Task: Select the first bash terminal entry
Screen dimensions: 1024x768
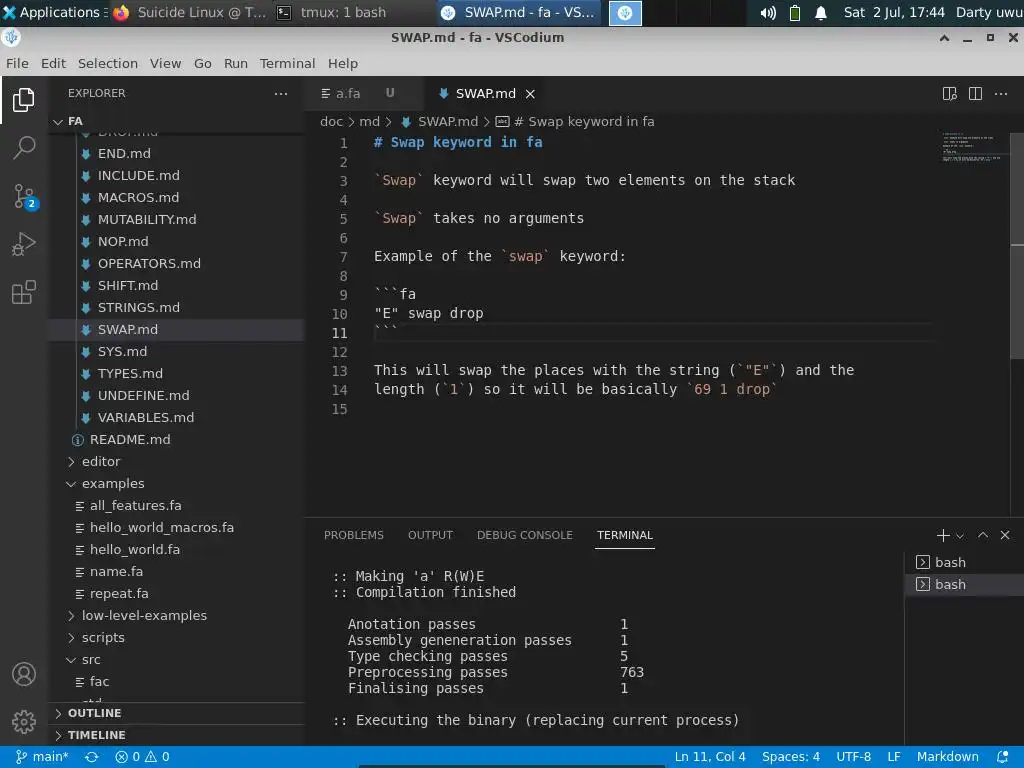Action: click(964, 562)
